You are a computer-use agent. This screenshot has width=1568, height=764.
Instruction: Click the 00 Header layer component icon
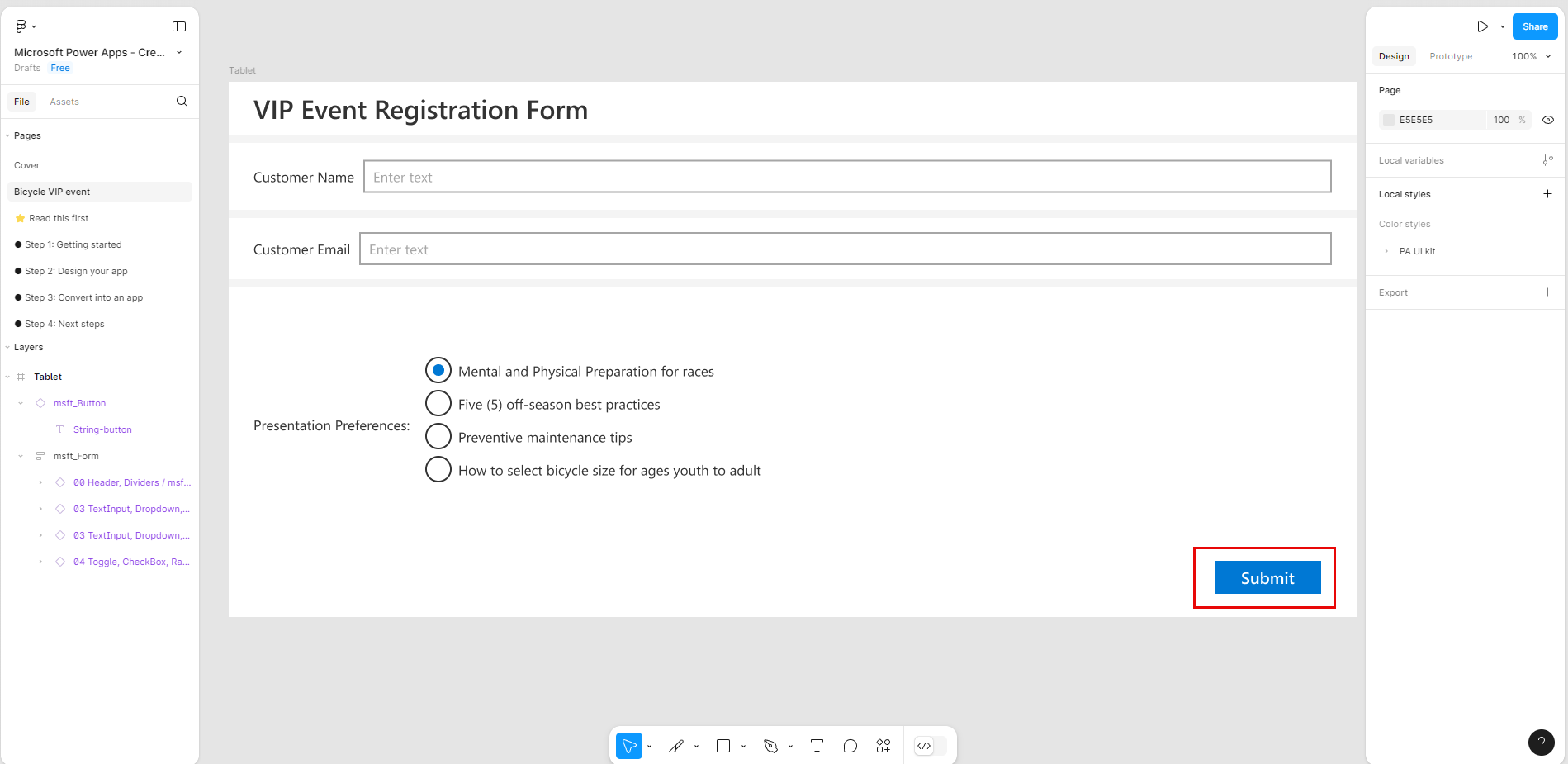tap(60, 482)
